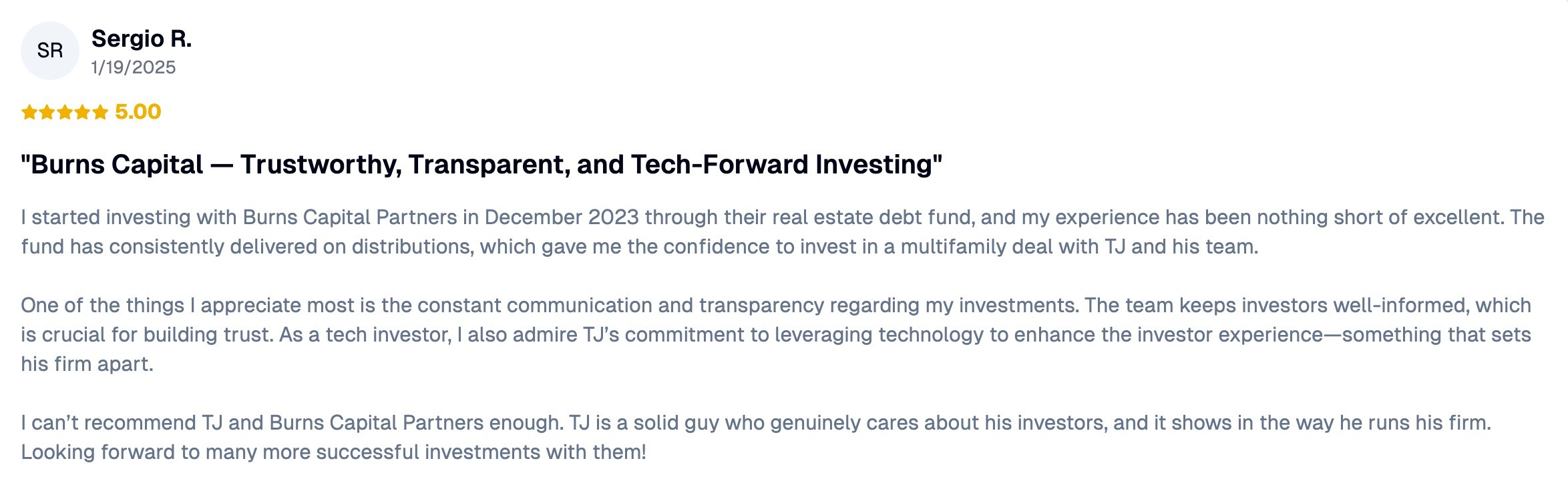This screenshot has height=487, width=1568.
Task: Click the closing "Looking forward" sentence
Action: point(333,452)
